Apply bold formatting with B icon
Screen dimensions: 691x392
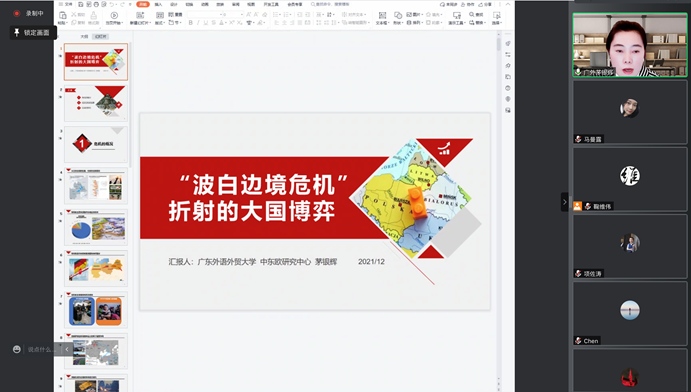[x=190, y=22]
